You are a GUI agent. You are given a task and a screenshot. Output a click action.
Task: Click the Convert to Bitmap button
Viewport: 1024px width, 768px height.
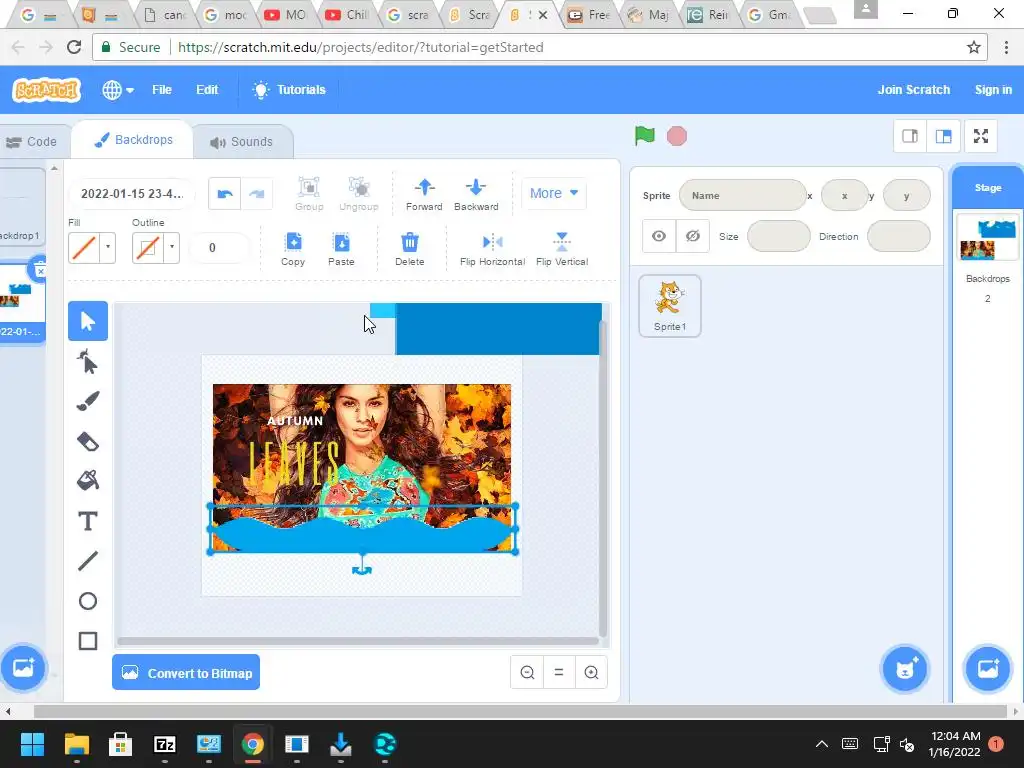[x=186, y=673]
